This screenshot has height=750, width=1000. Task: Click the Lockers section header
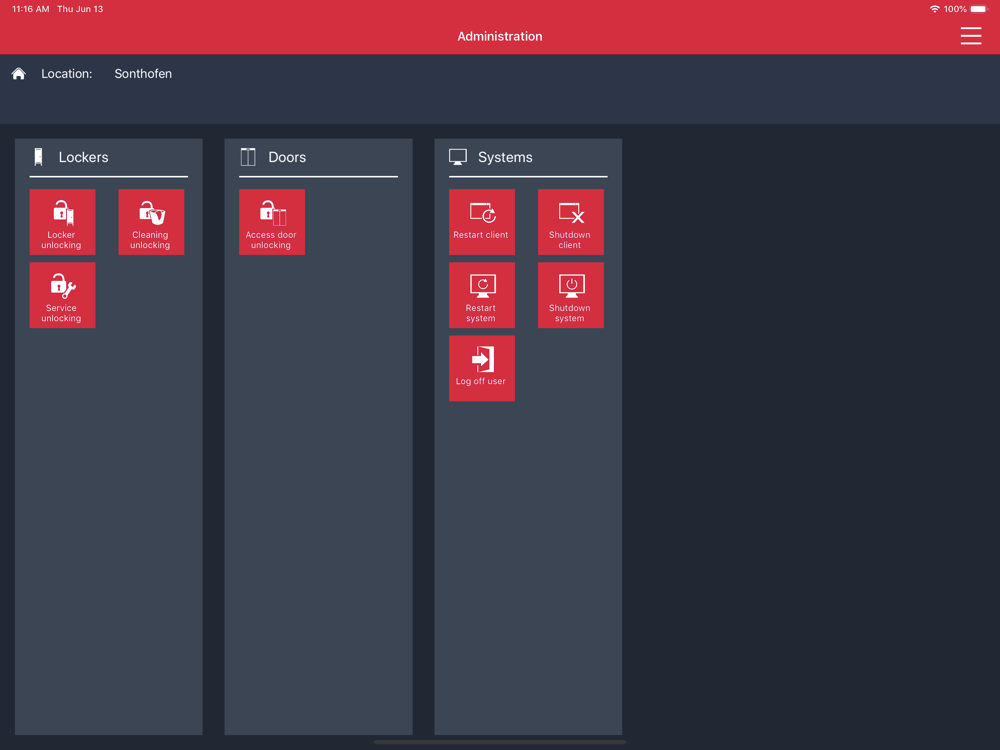point(84,157)
